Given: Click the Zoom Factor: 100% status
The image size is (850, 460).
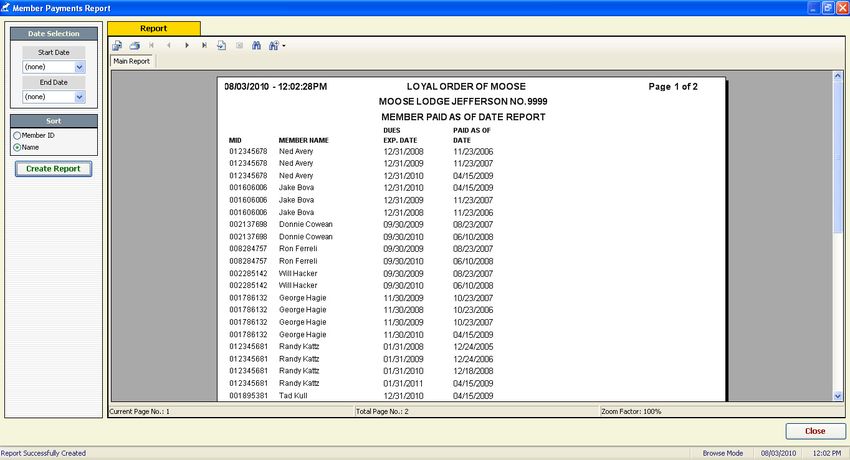Looking at the screenshot, I should [631, 412].
